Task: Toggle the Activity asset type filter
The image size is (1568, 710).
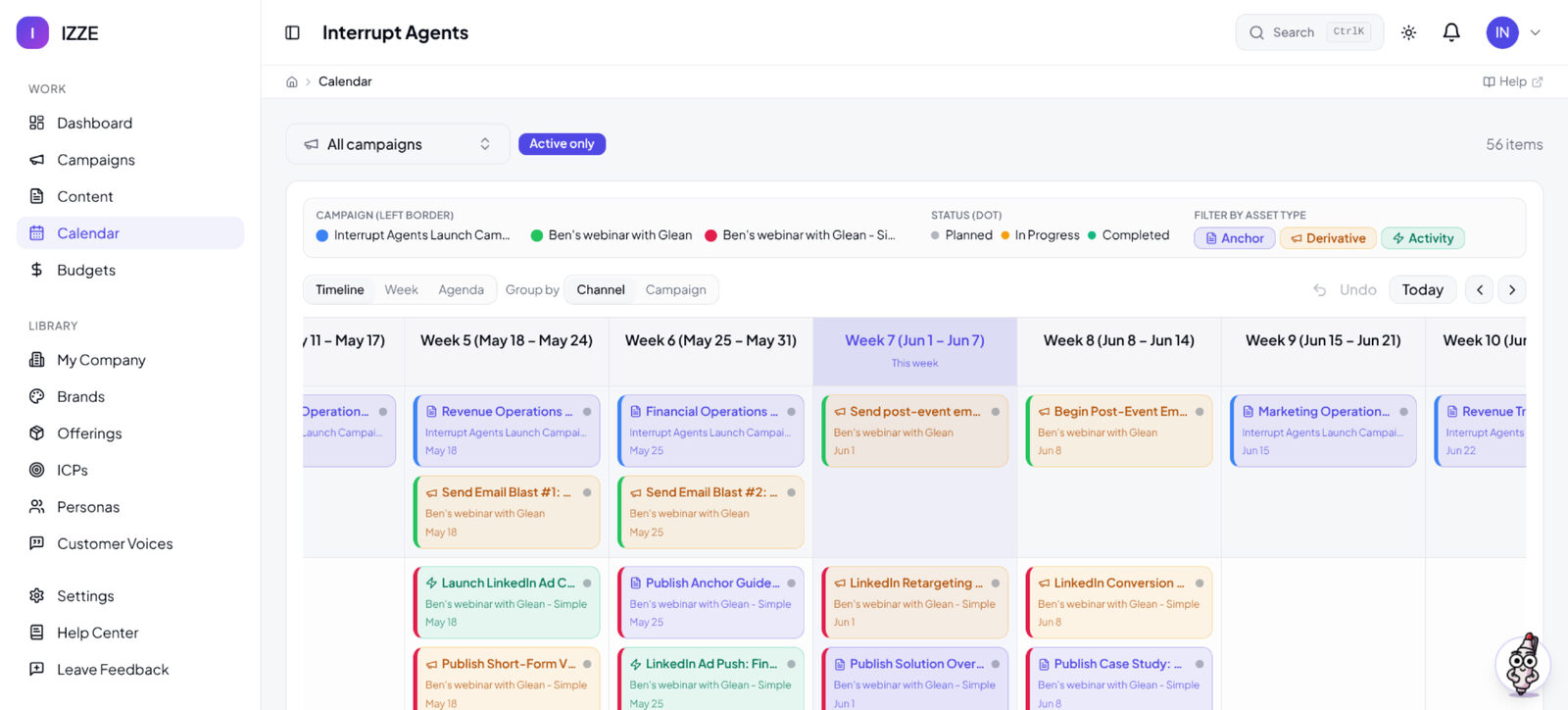Action: click(1423, 238)
